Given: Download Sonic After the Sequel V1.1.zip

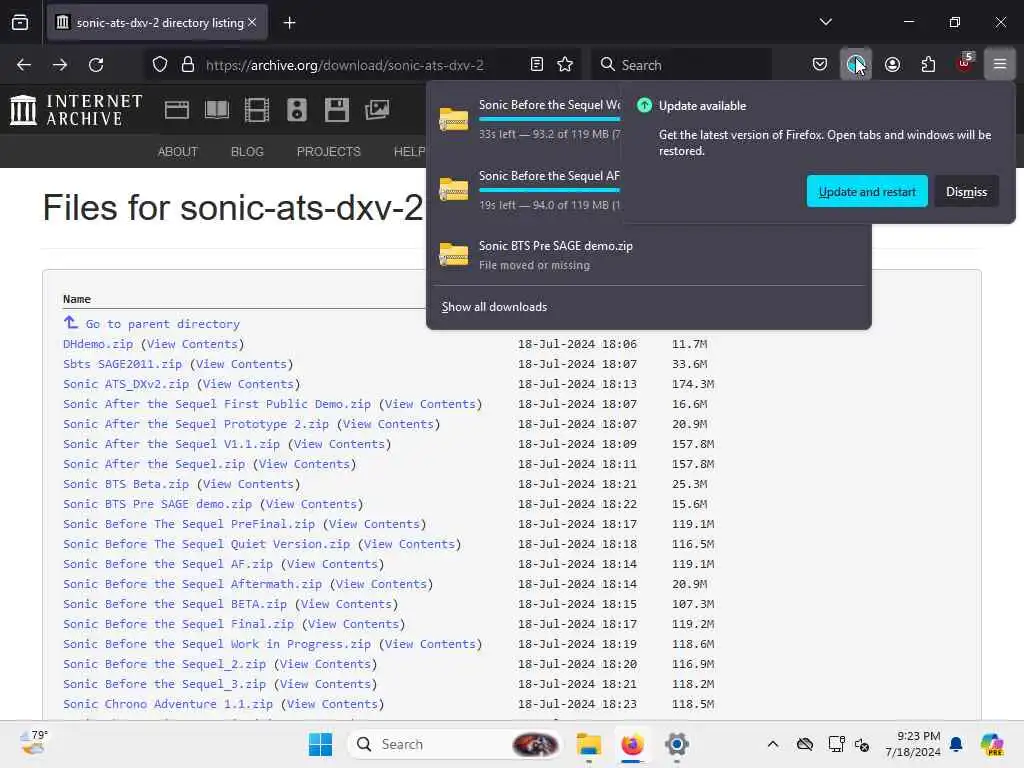Looking at the screenshot, I should (171, 444).
